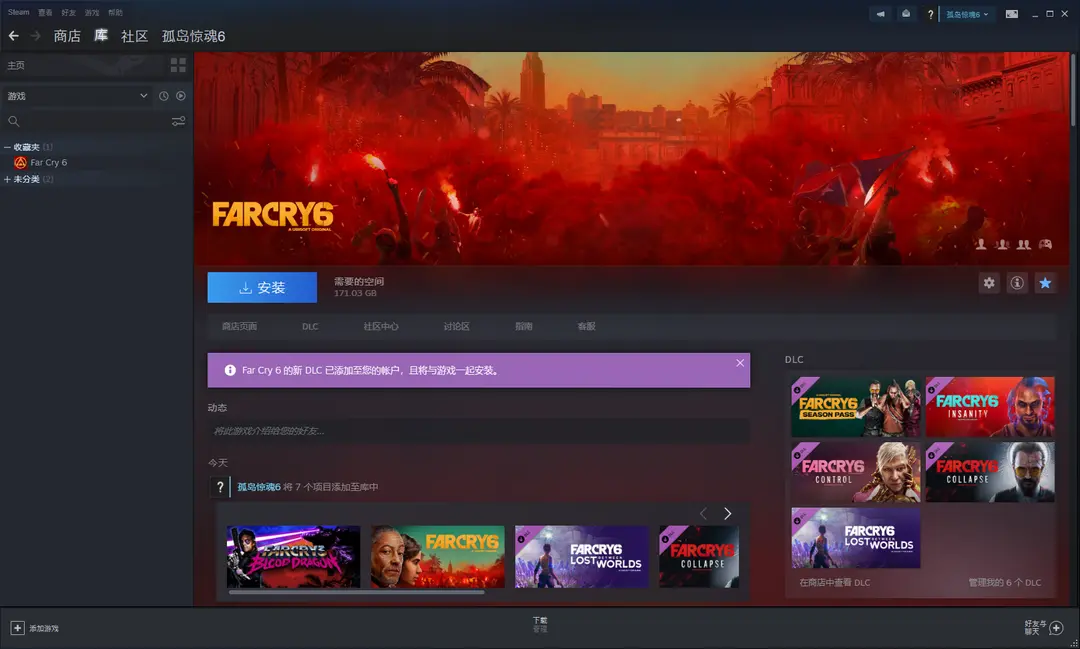Go to the 库 tab
The image size is (1080, 649).
101,36
